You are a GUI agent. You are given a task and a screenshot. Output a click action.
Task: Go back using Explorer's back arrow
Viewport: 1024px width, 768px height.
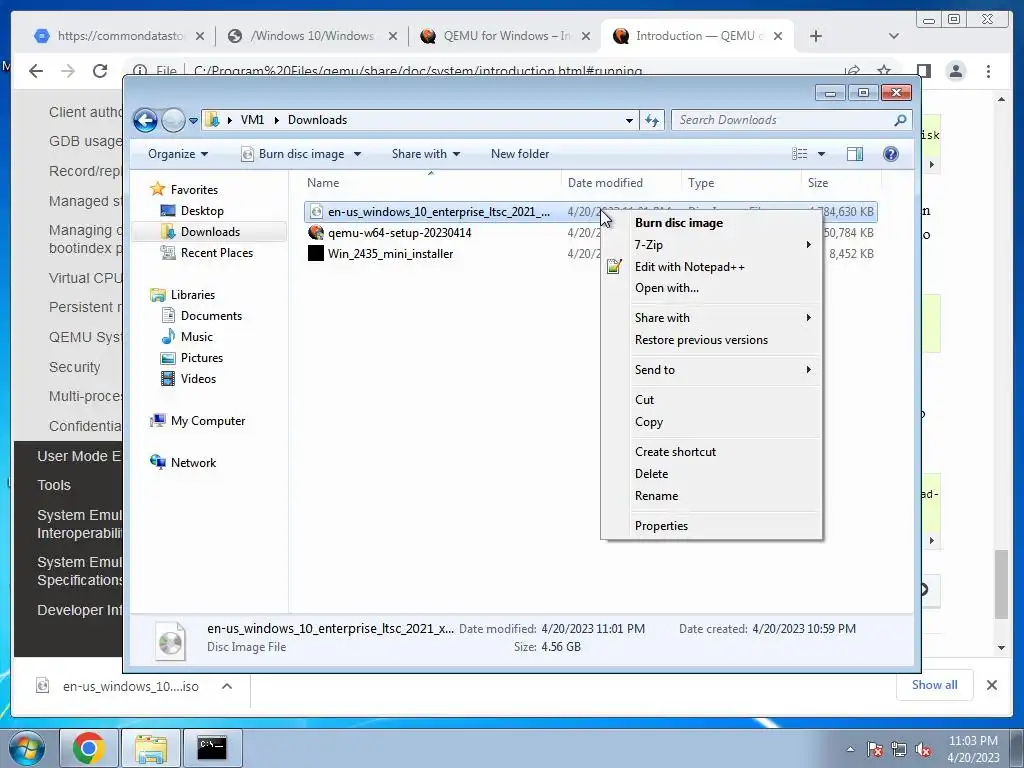145,120
